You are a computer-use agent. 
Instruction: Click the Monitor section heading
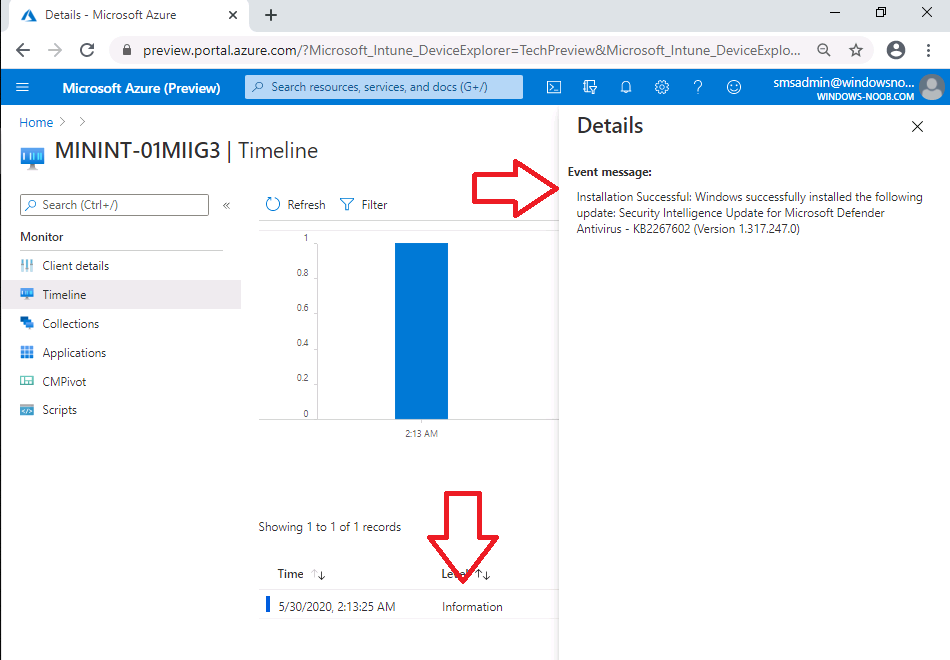coord(42,237)
